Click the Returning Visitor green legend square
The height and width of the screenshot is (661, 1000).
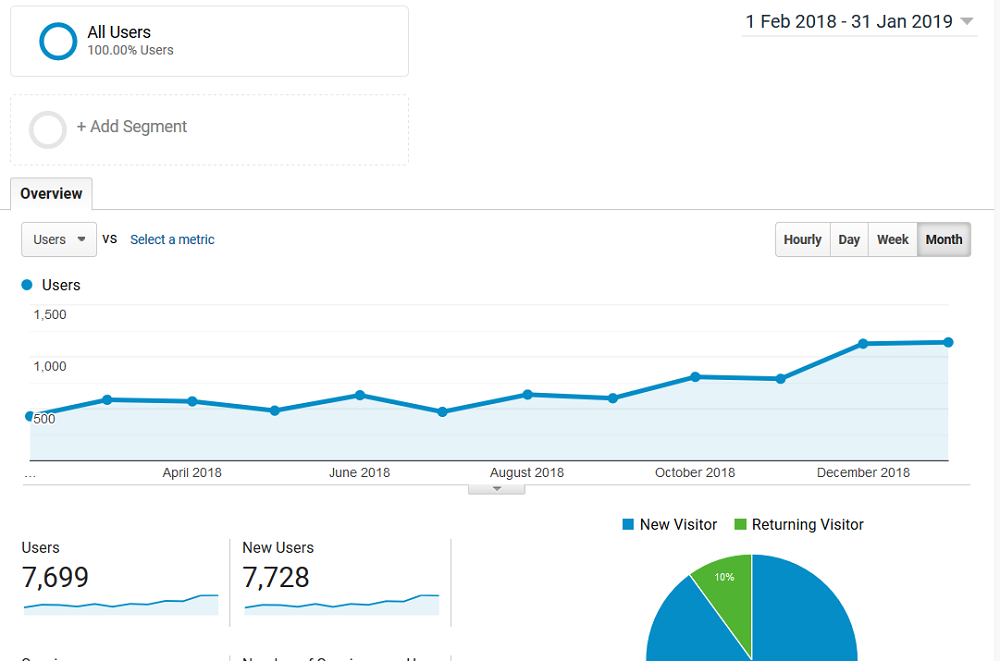pyautogui.click(x=740, y=524)
